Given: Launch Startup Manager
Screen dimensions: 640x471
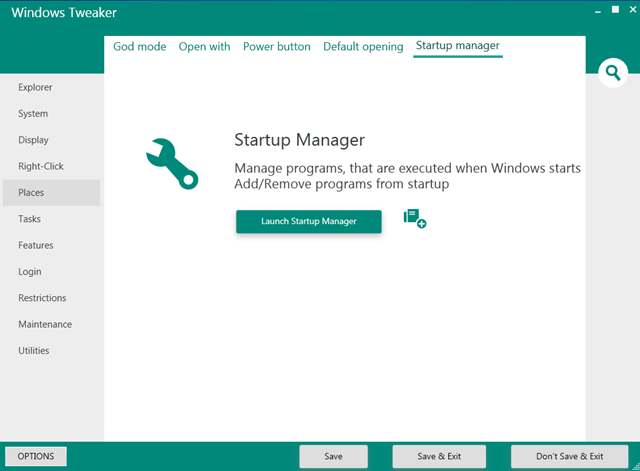Looking at the screenshot, I should pyautogui.click(x=309, y=222).
